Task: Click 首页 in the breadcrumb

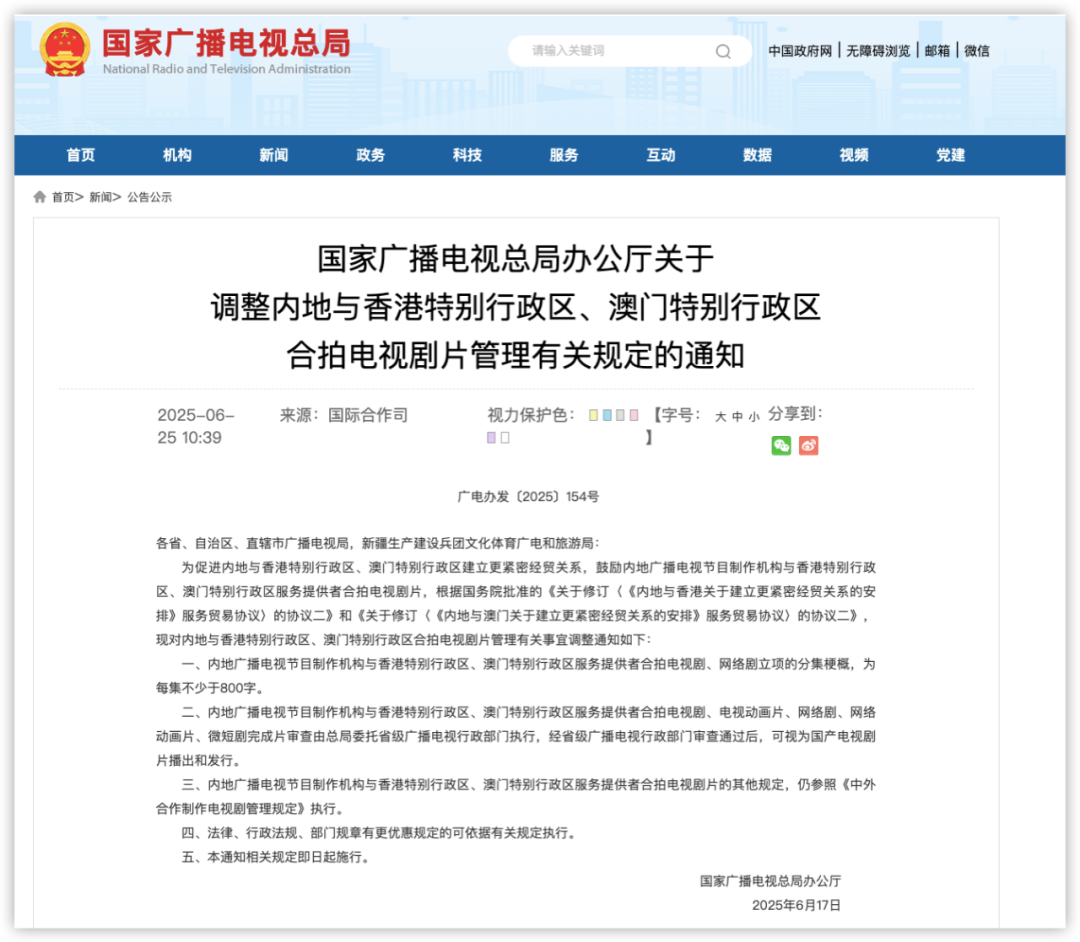Action: 63,197
